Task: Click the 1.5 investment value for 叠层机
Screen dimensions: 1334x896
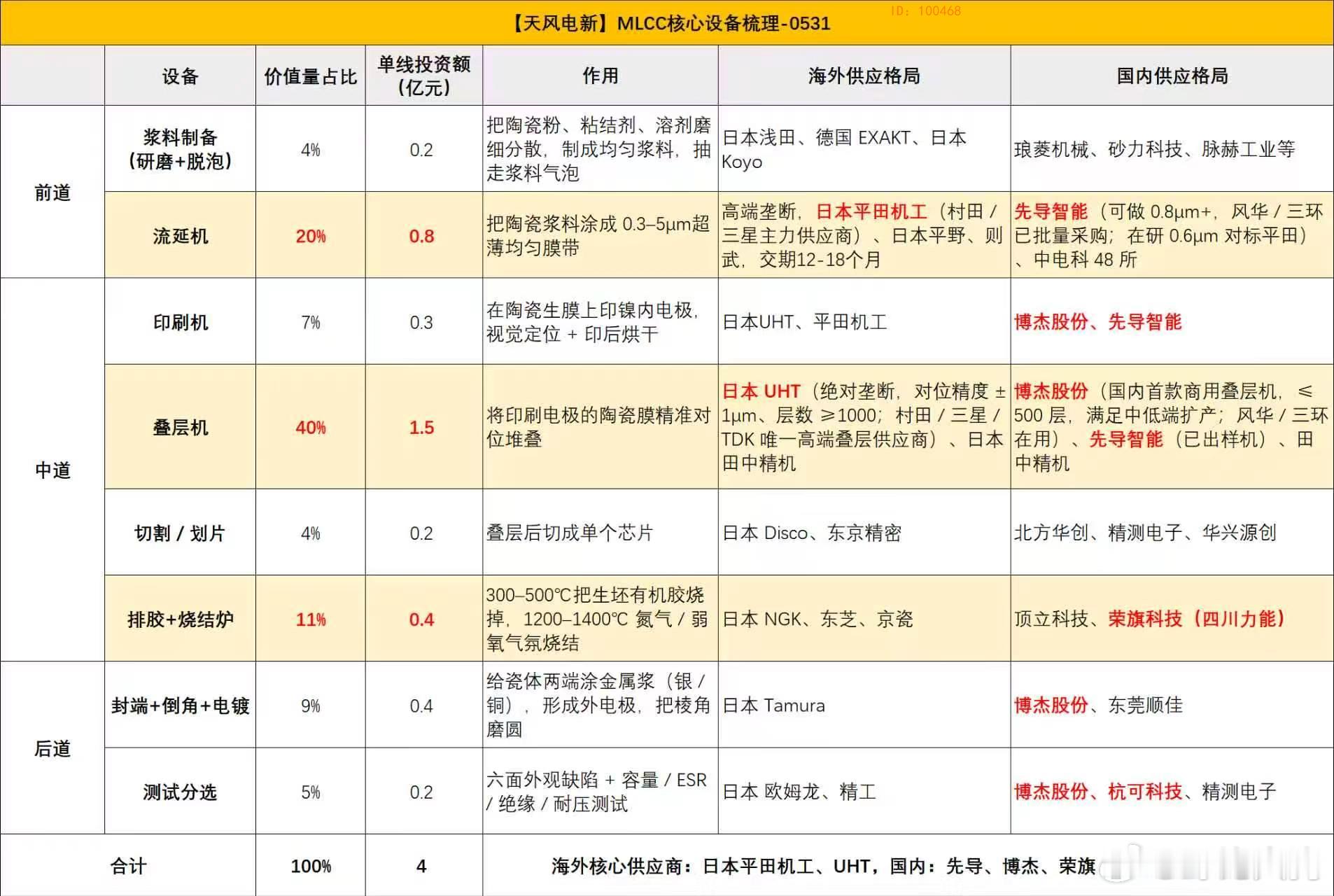Action: (421, 427)
